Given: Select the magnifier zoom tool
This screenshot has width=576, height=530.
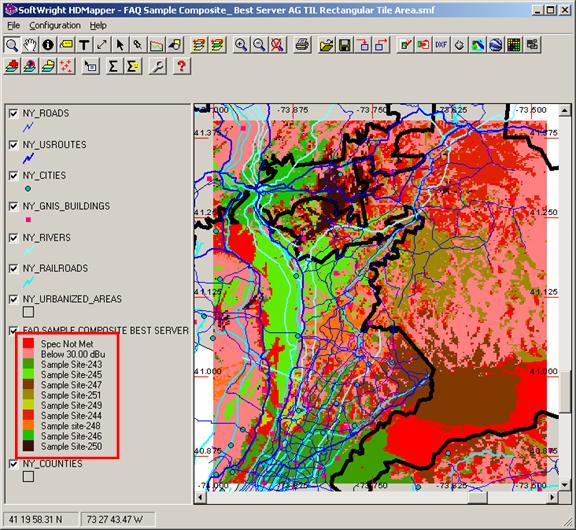Looking at the screenshot, I should [x=12, y=45].
